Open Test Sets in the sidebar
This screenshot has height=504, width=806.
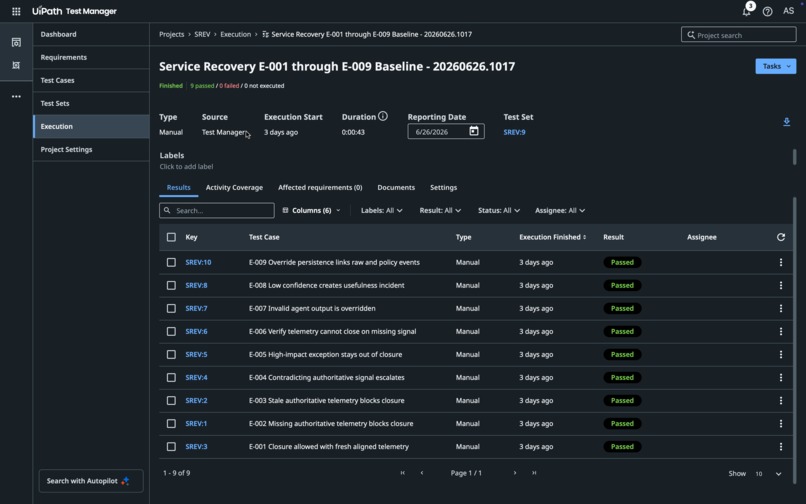[91, 103]
